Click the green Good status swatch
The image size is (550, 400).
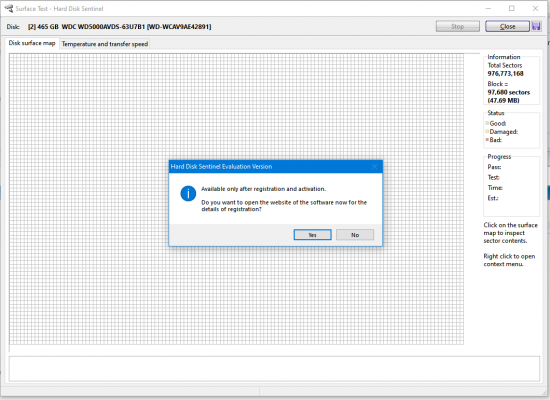(x=487, y=123)
